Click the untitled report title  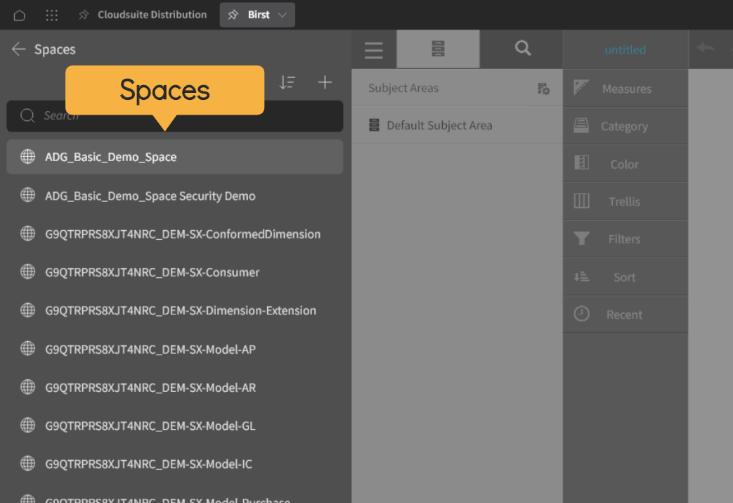[625, 50]
